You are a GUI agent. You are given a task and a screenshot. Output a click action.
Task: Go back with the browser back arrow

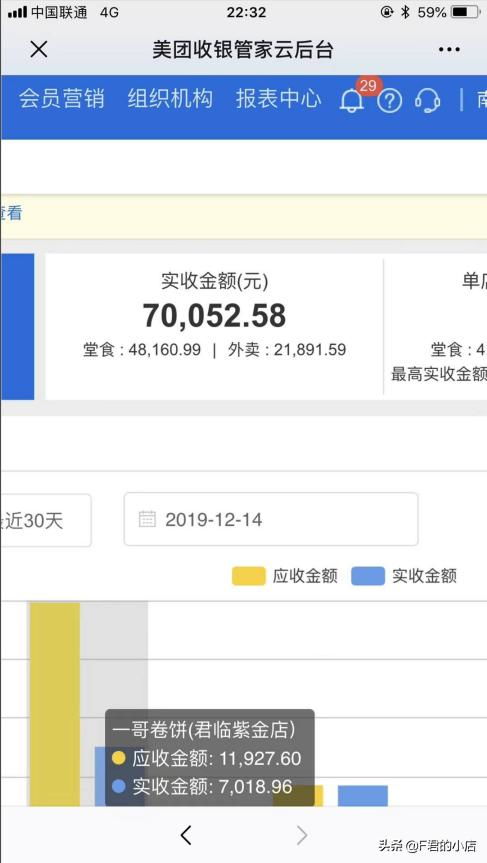coord(186,835)
